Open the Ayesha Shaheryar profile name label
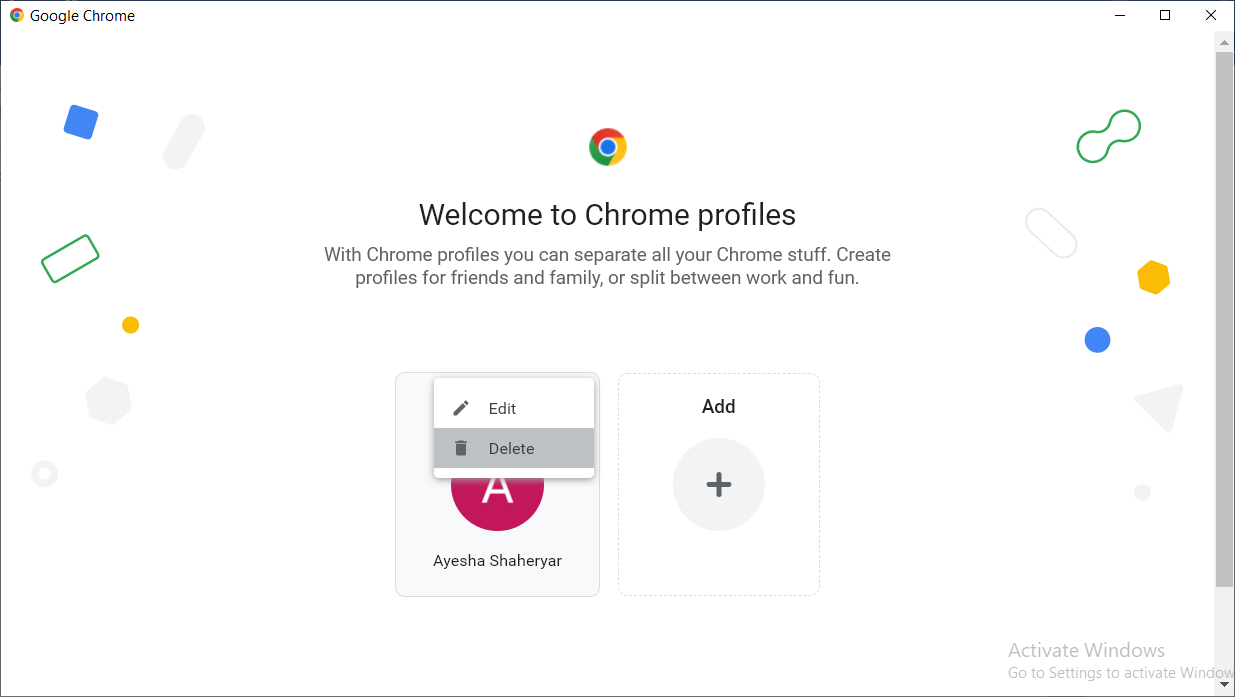Image resolution: width=1235 pixels, height=697 pixels. [497, 561]
